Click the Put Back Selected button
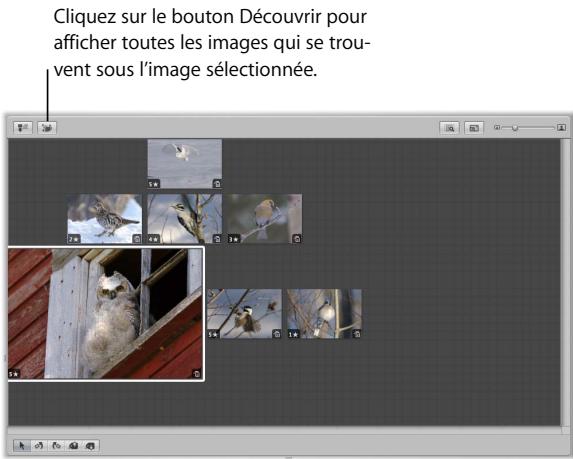Image resolution: width=573 pixels, height=459 pixels. point(23,128)
